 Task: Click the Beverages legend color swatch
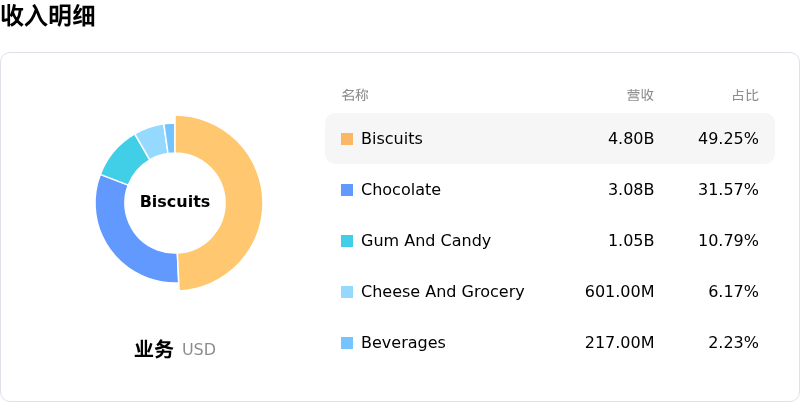(347, 343)
